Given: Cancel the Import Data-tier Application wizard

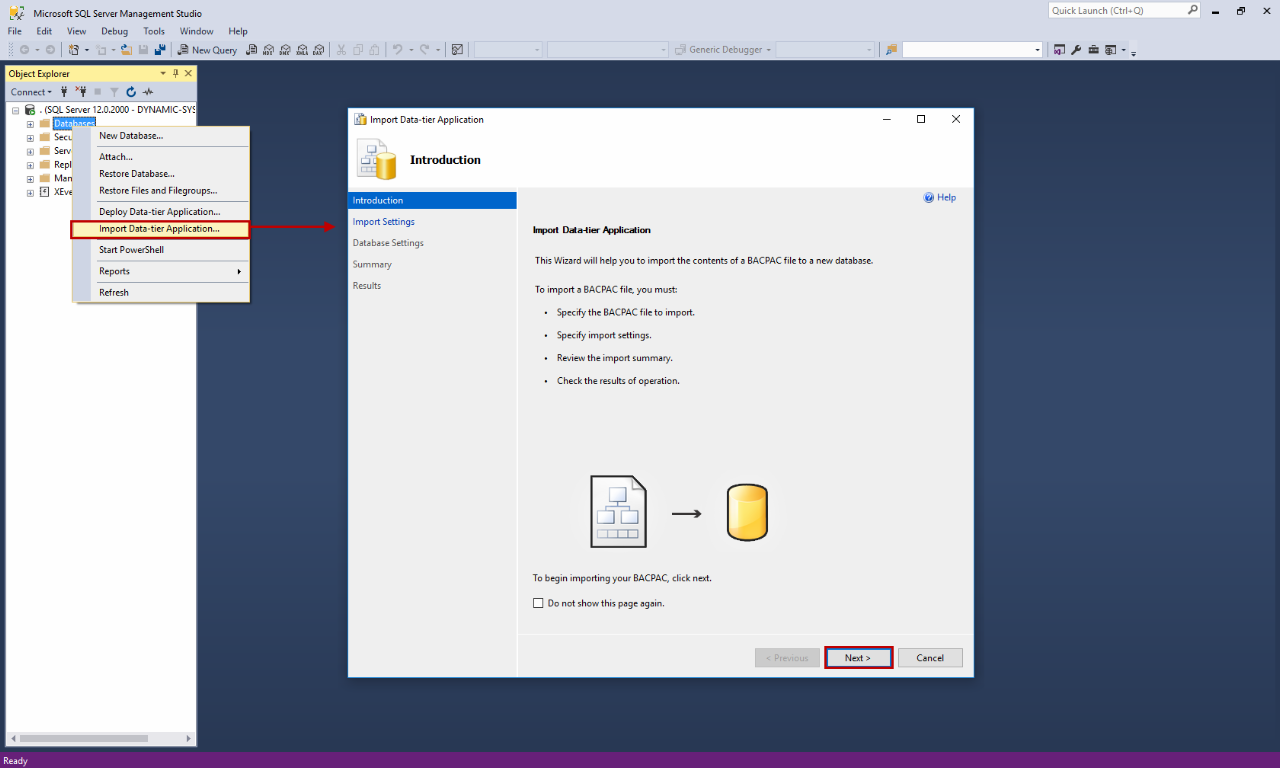Looking at the screenshot, I should coord(930,658).
